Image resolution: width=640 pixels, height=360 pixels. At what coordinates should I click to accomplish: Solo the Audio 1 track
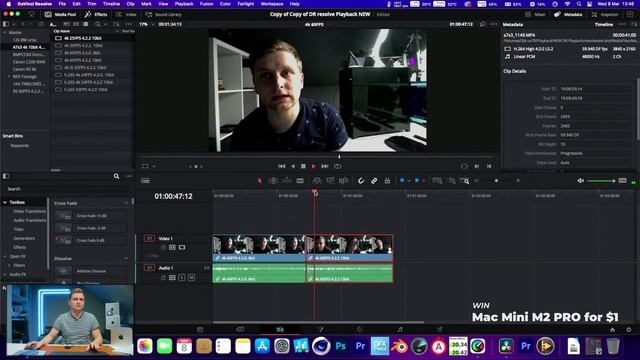pyautogui.click(x=182, y=278)
